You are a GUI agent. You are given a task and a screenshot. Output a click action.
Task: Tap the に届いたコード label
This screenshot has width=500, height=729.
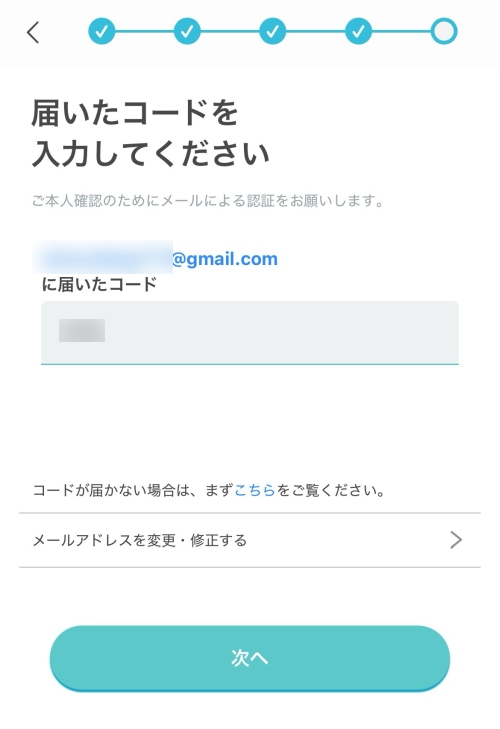point(100,284)
